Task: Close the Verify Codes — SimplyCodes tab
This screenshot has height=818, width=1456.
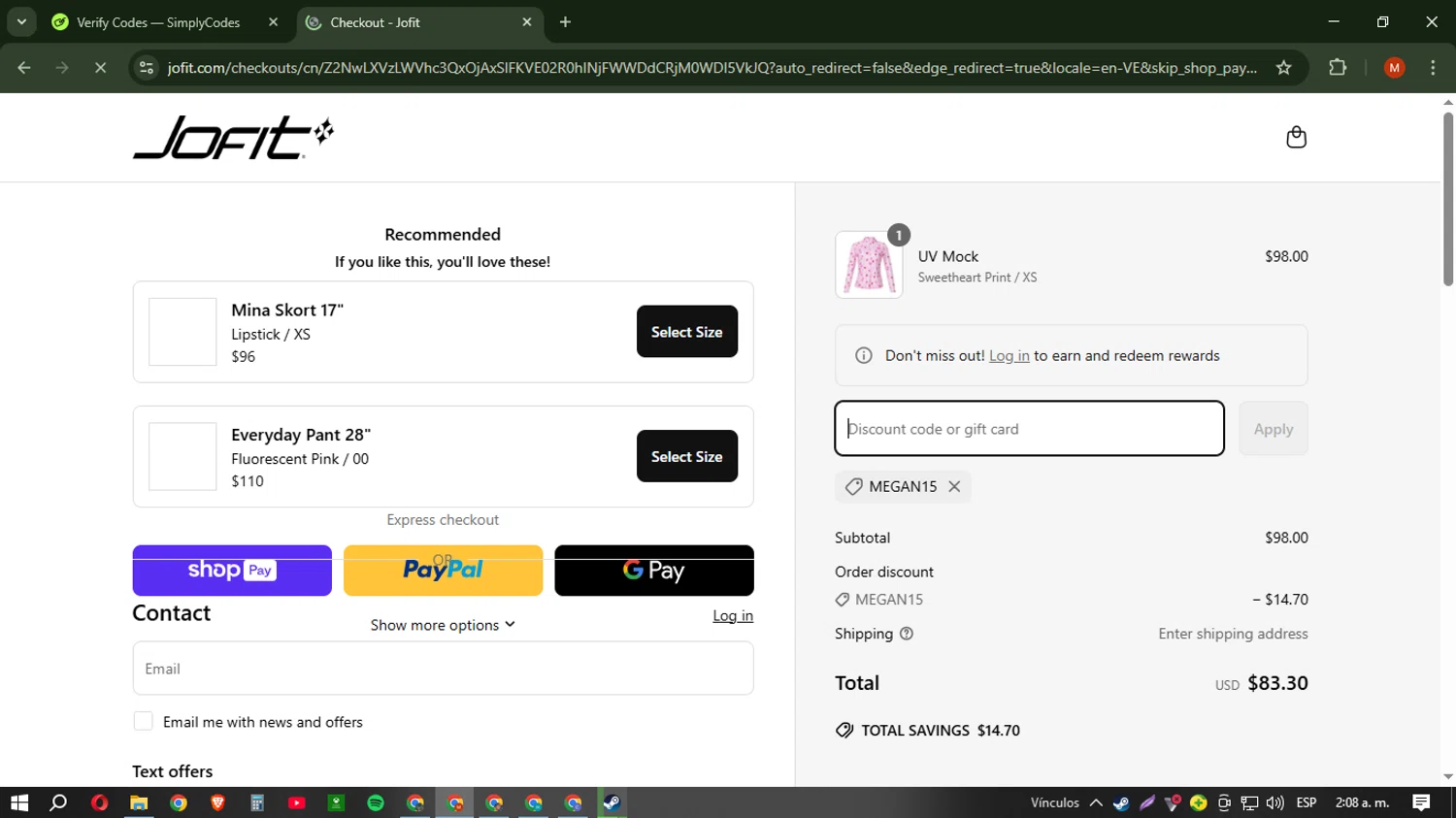Action: tap(273, 22)
